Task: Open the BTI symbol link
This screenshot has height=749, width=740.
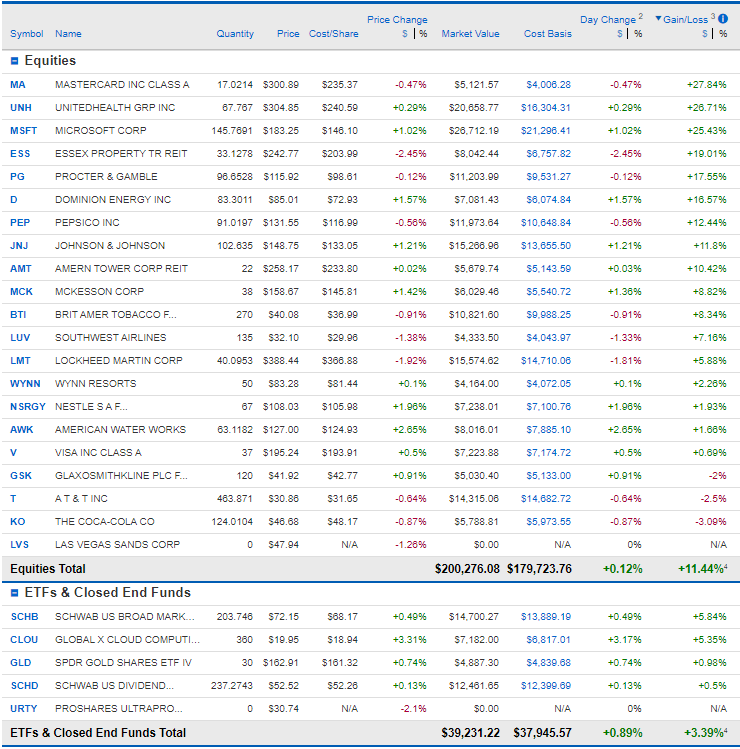Action: tap(18, 314)
